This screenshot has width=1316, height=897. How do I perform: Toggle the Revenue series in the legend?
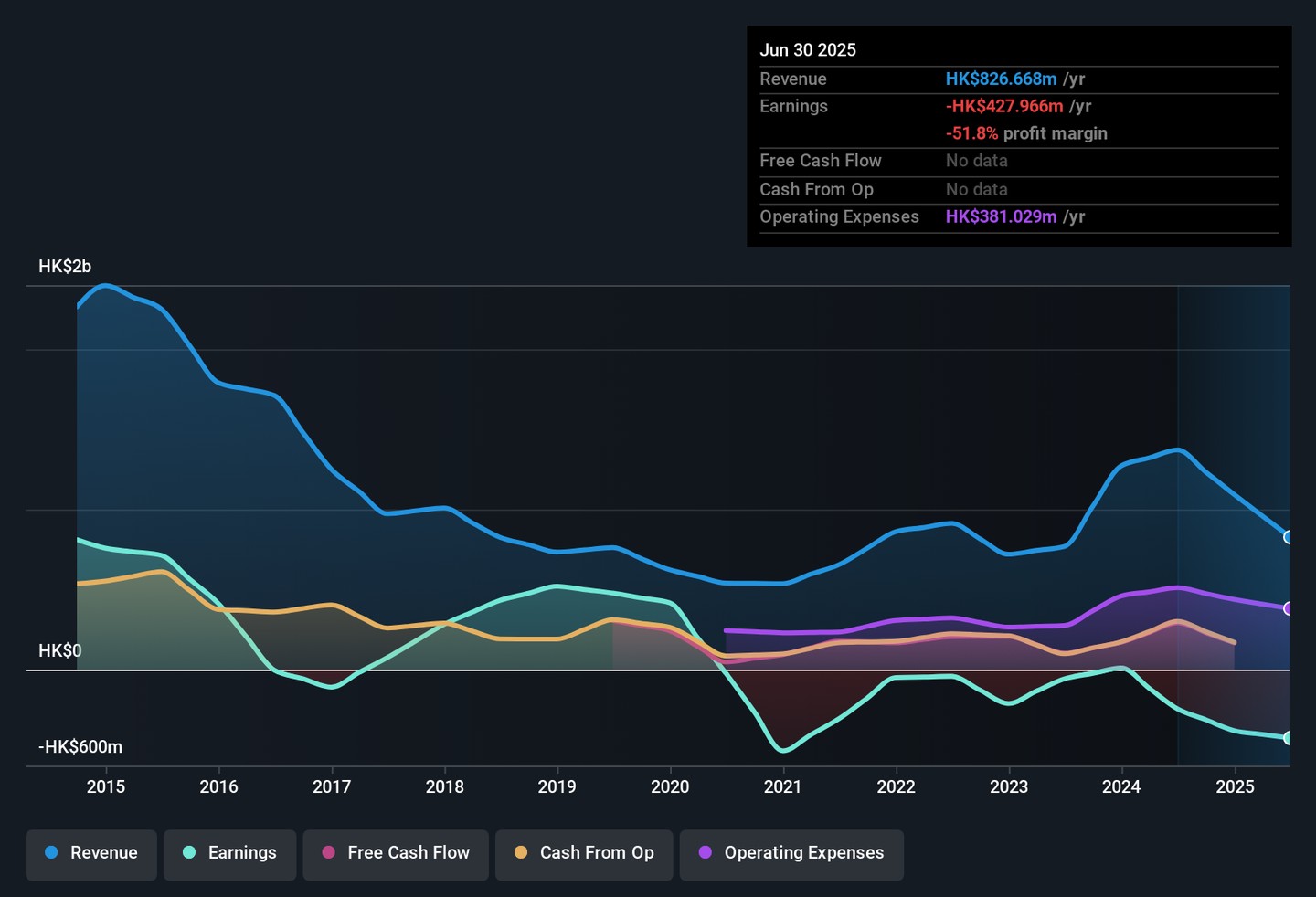(x=91, y=853)
